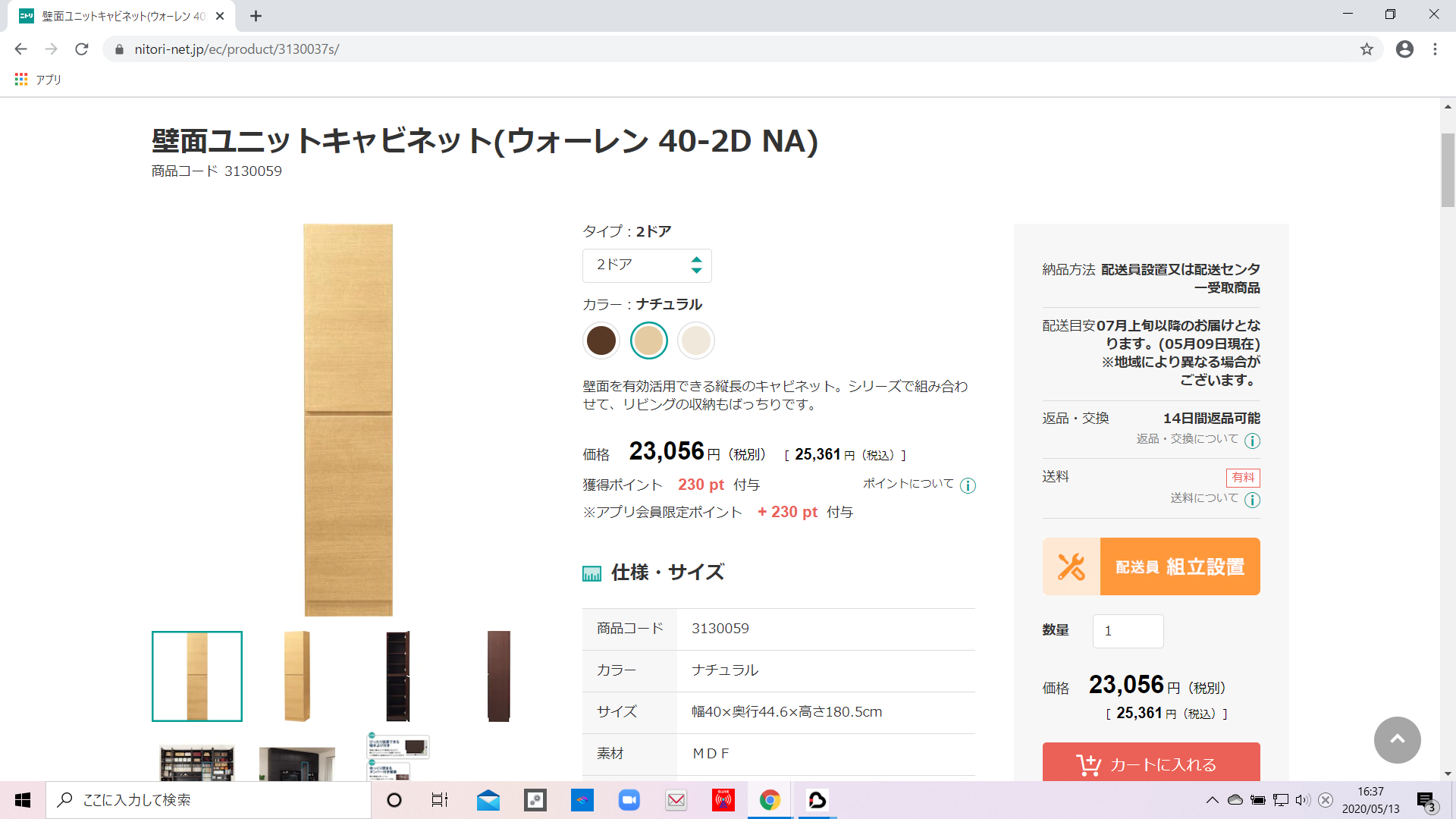The height and width of the screenshot is (819, 1456).
Task: Select the dark brown color option
Action: pyautogui.click(x=601, y=340)
